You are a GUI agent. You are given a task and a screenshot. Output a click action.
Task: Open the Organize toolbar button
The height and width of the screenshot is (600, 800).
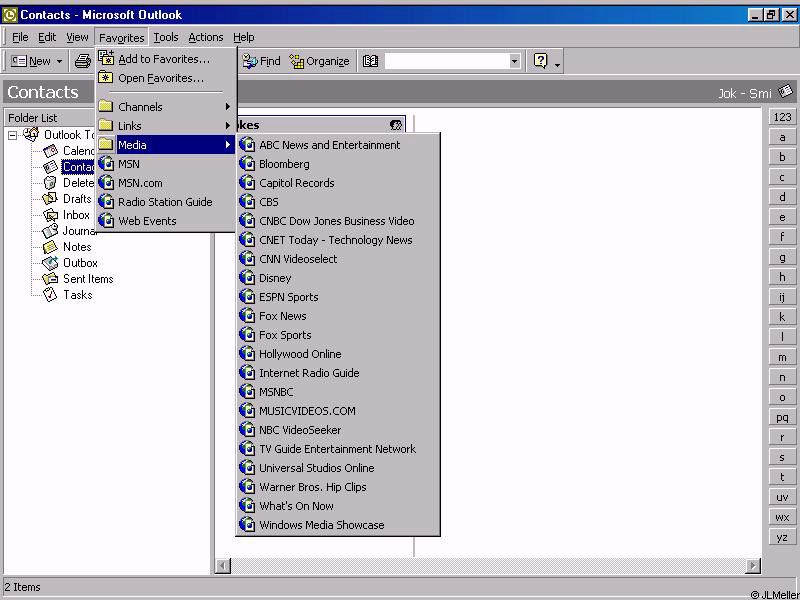[319, 61]
